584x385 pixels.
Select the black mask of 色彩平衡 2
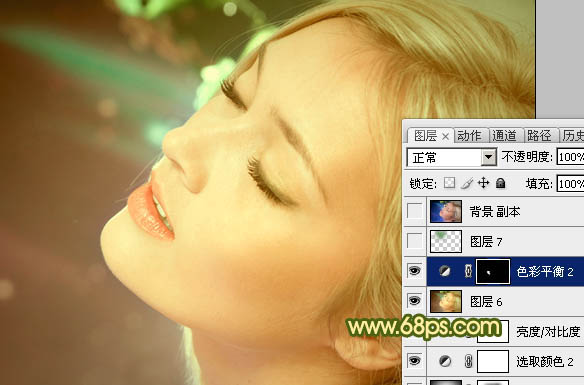pyautogui.click(x=493, y=272)
